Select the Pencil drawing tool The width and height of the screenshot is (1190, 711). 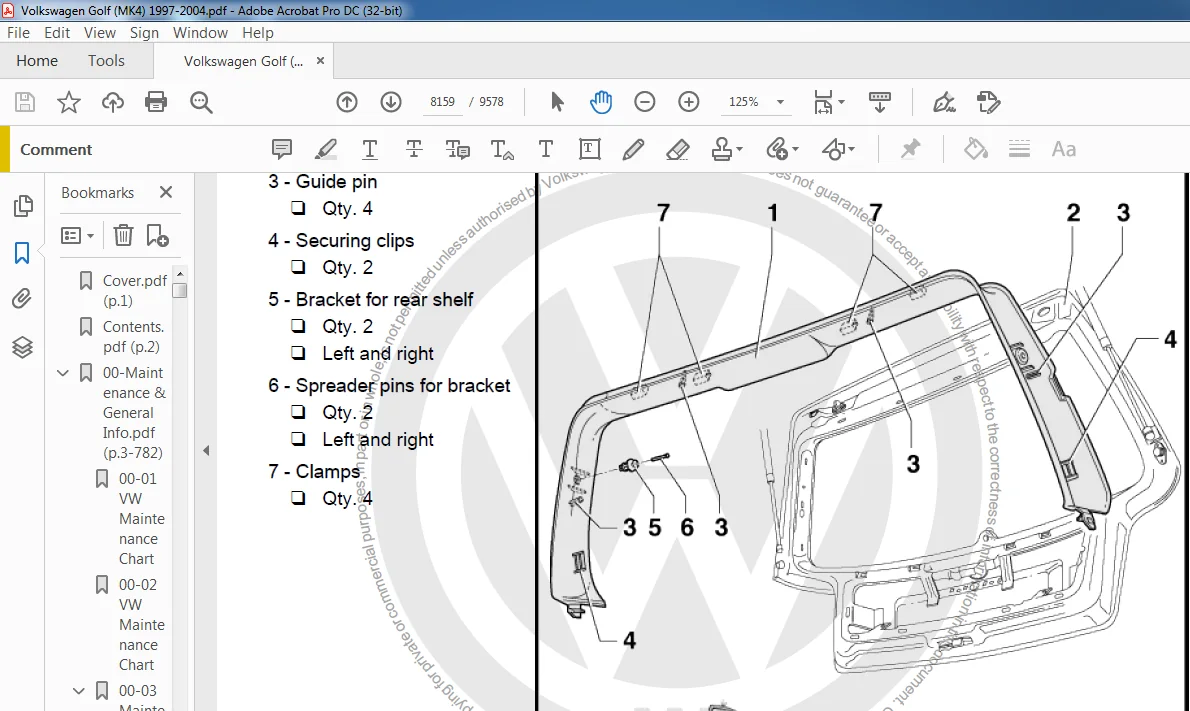pos(633,149)
